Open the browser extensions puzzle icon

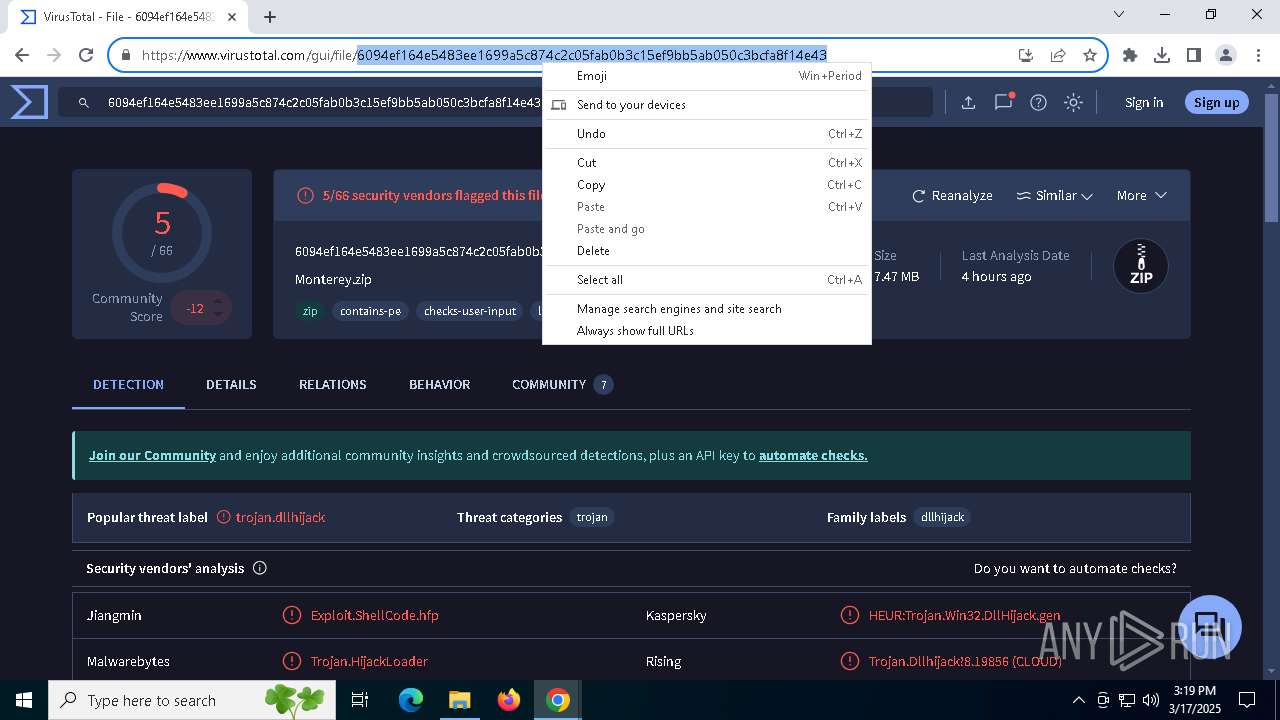tap(1130, 55)
